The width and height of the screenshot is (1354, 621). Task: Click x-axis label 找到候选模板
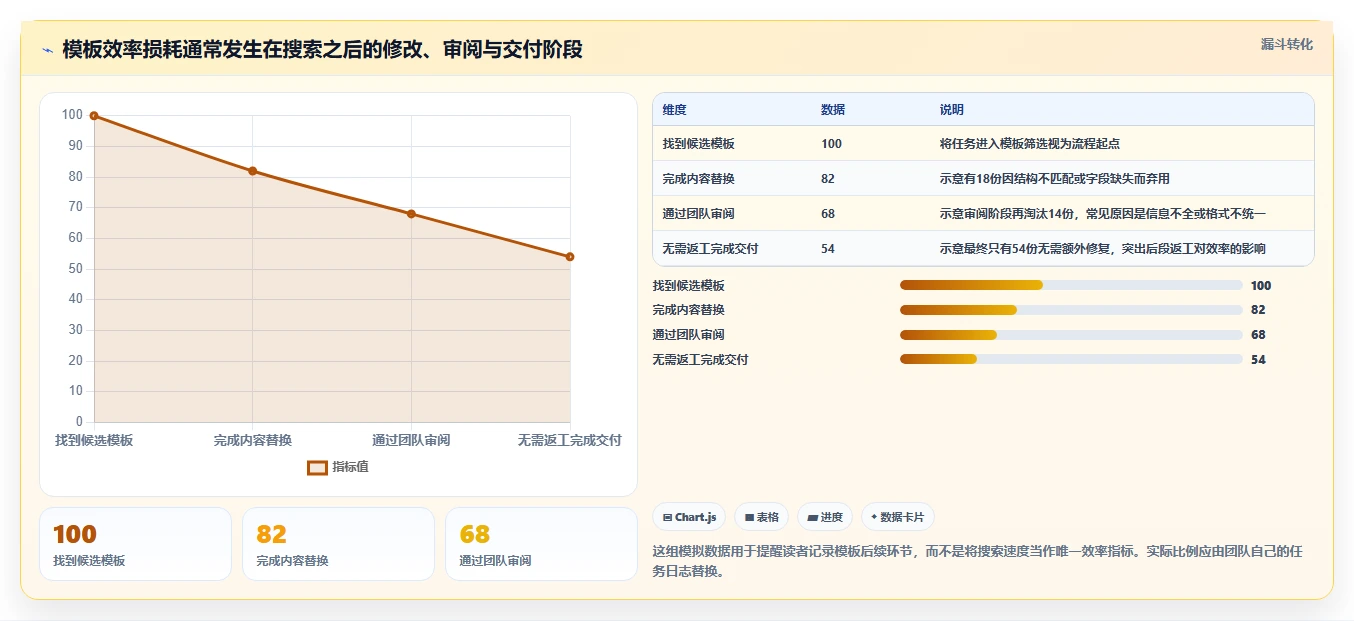94,440
